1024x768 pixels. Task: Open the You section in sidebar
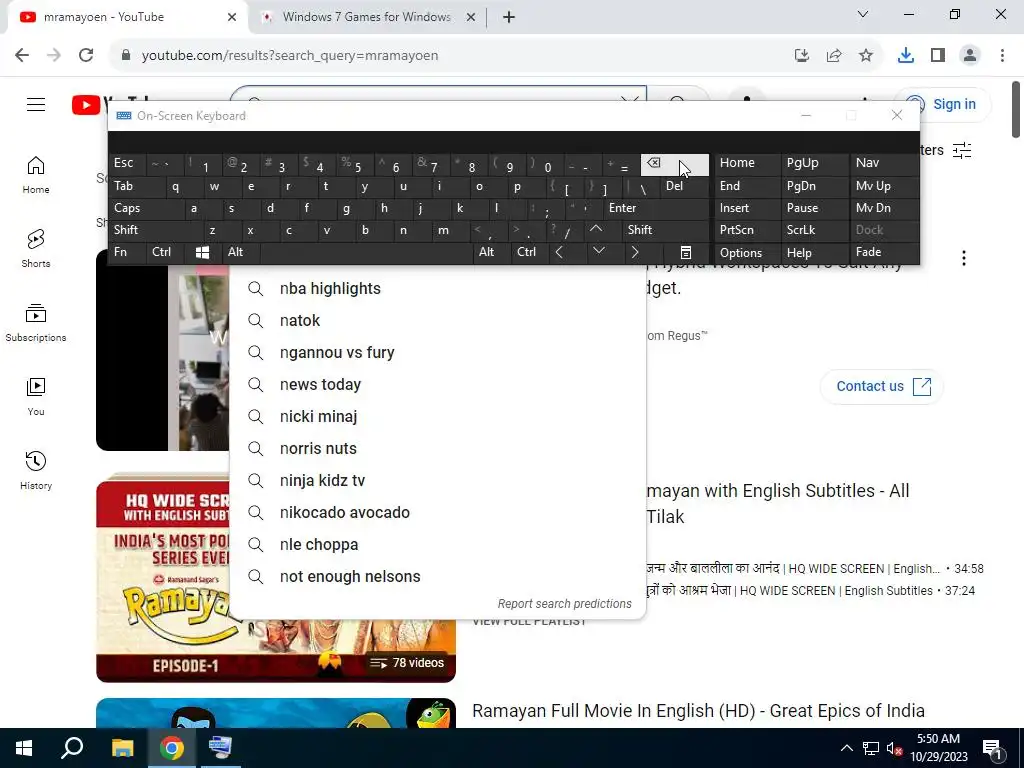click(x=36, y=396)
